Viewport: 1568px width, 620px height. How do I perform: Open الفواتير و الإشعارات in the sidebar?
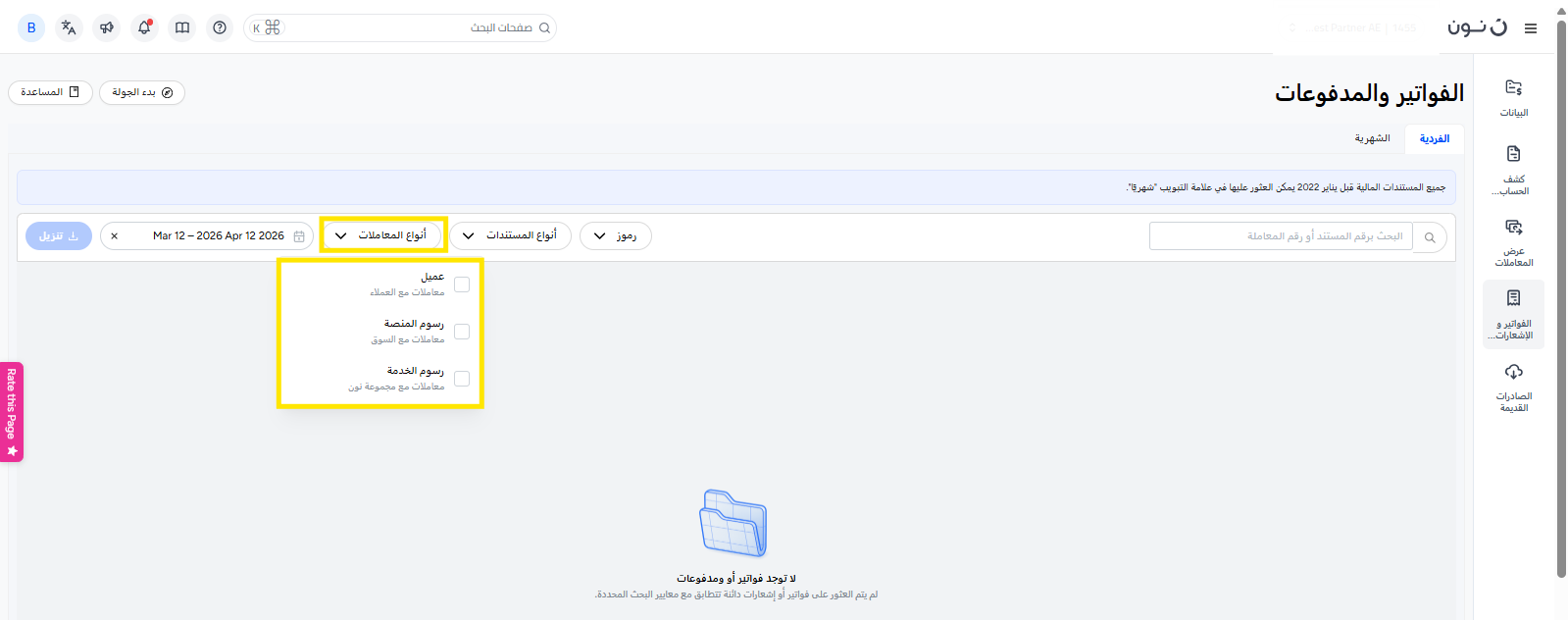pos(1514,314)
